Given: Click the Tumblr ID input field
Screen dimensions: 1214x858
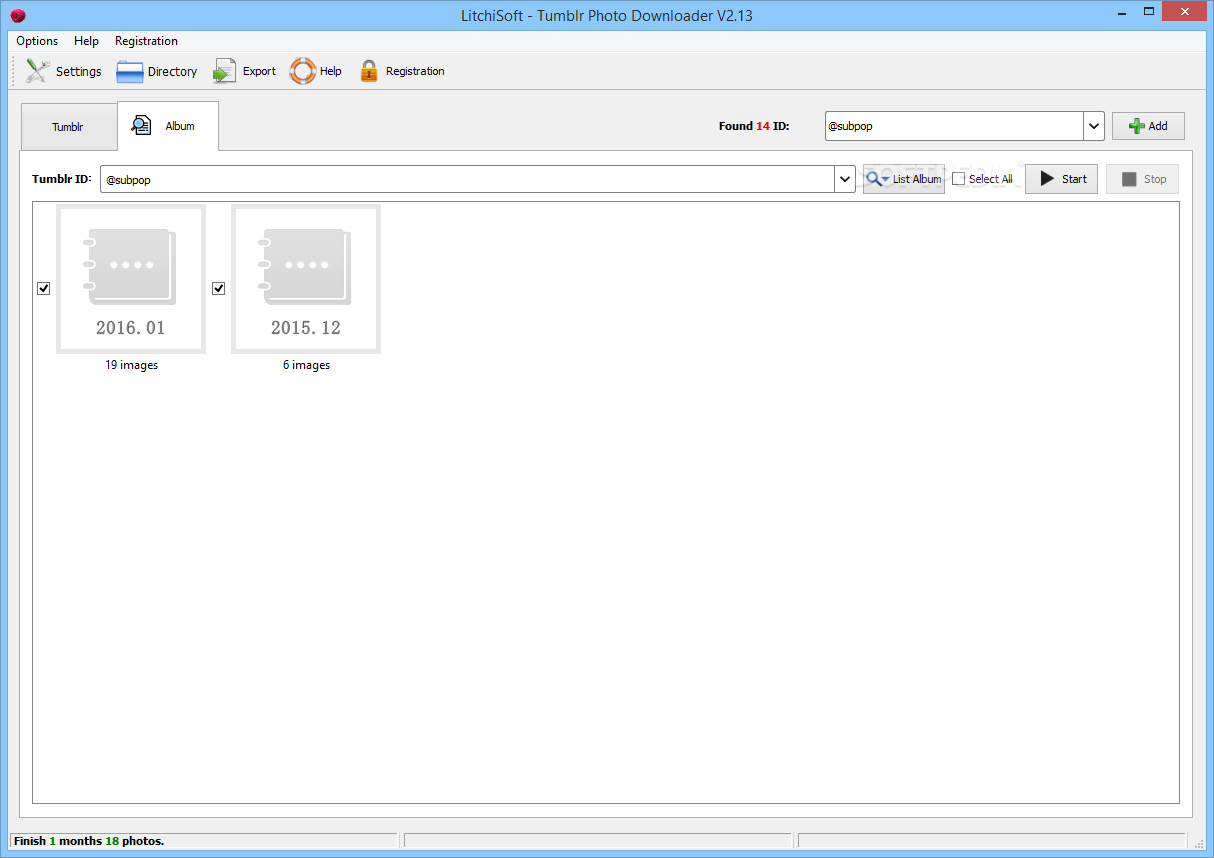Looking at the screenshot, I should [467, 179].
